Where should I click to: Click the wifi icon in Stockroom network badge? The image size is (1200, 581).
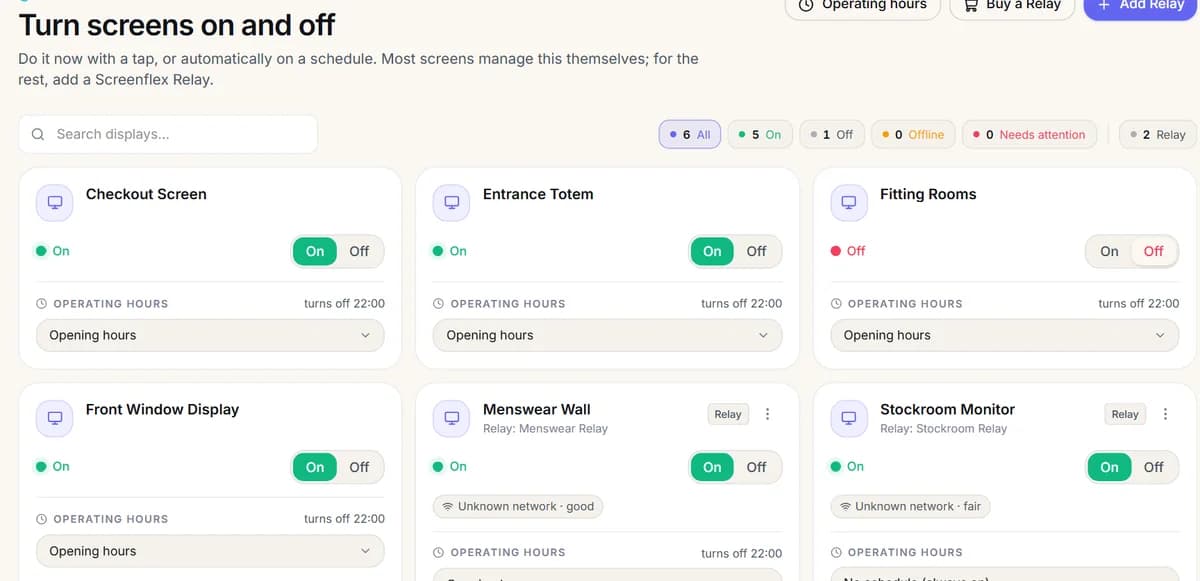coord(846,507)
